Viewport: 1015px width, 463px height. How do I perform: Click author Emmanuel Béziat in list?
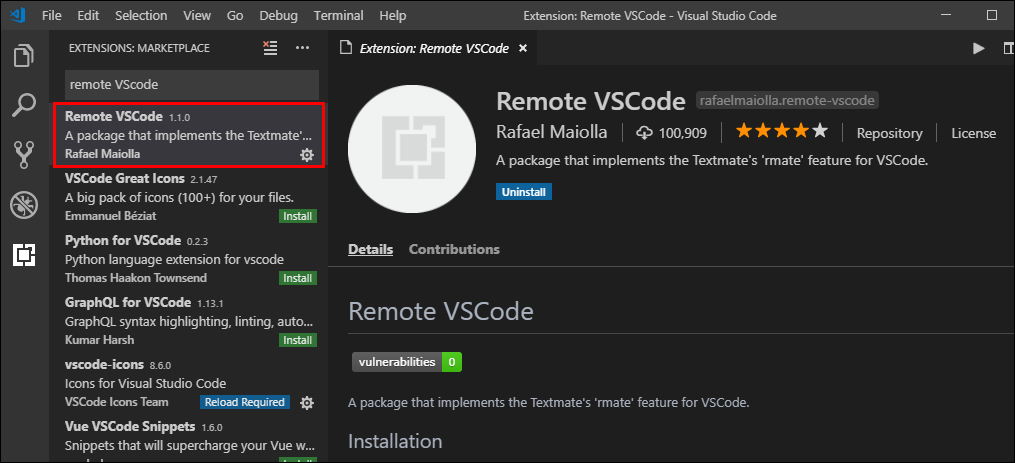pyautogui.click(x=111, y=216)
